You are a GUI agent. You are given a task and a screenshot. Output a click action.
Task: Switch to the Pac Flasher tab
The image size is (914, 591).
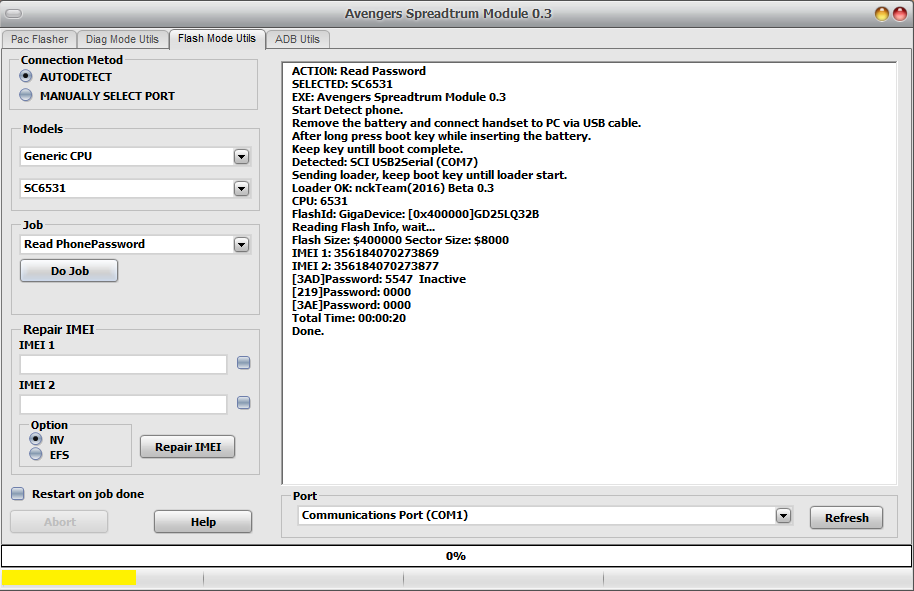pos(39,39)
